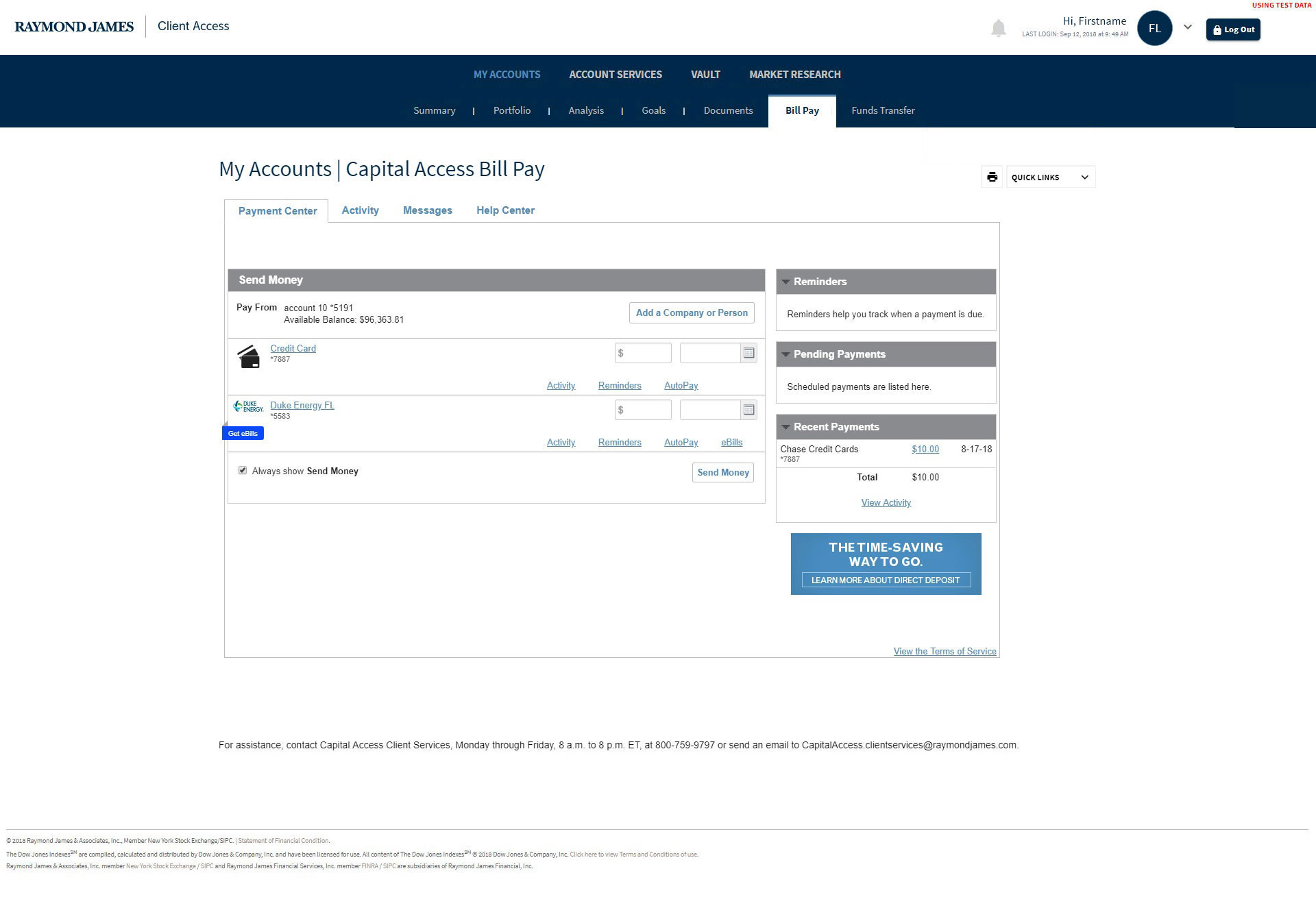
Task: Switch to the Messages tab
Action: point(428,210)
